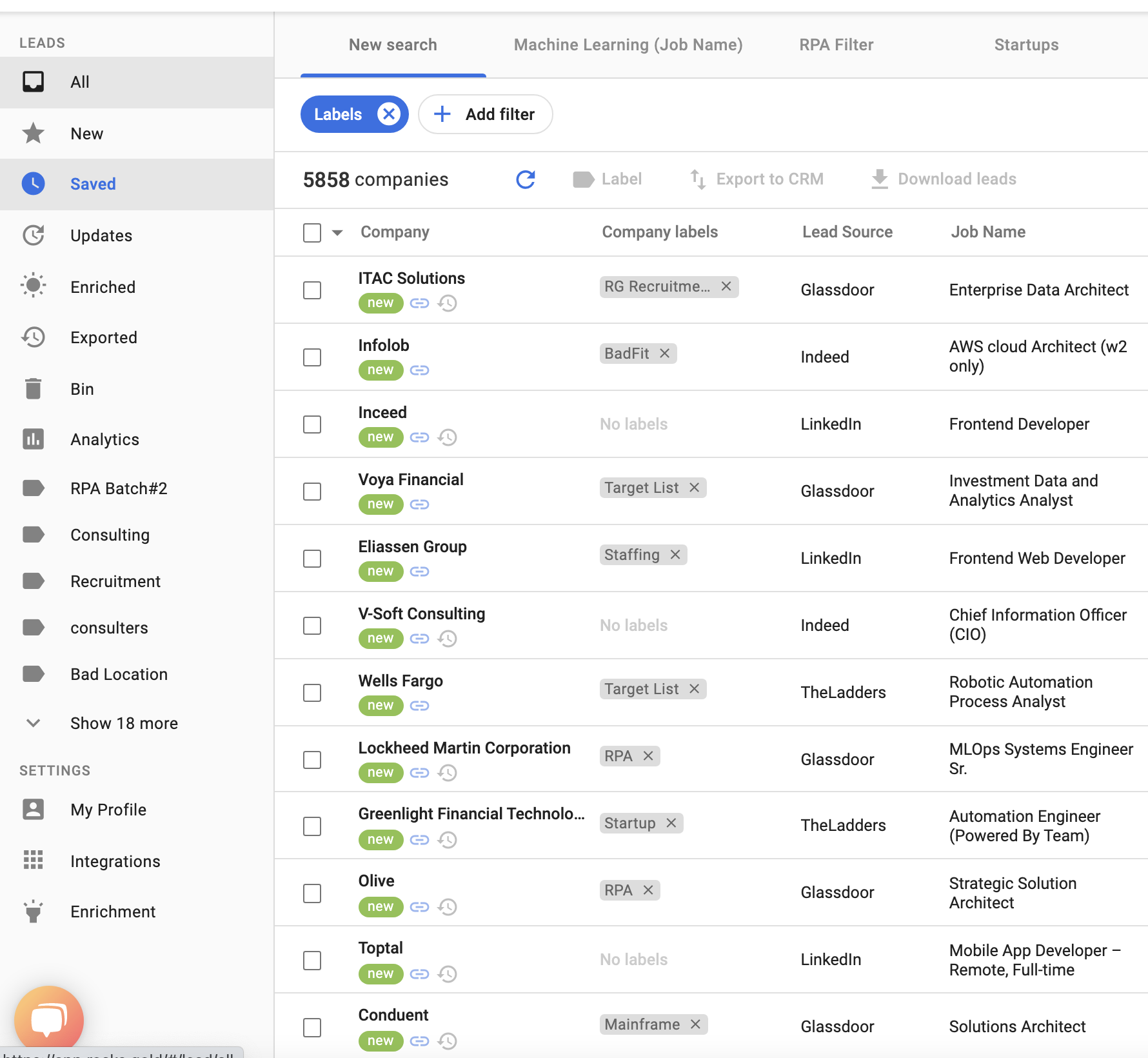Open the Analytics page

point(137,439)
